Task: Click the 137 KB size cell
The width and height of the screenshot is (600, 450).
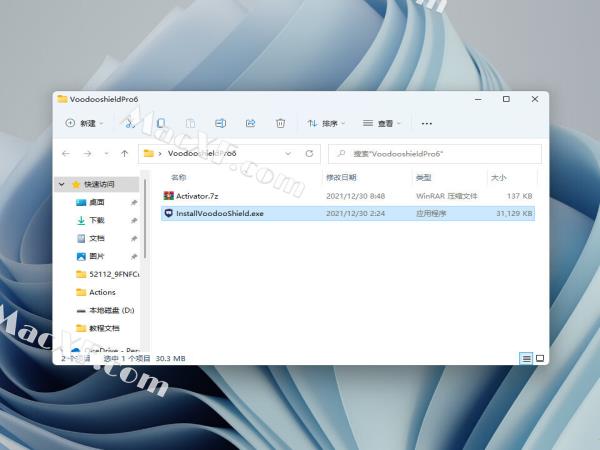Action: (520, 196)
